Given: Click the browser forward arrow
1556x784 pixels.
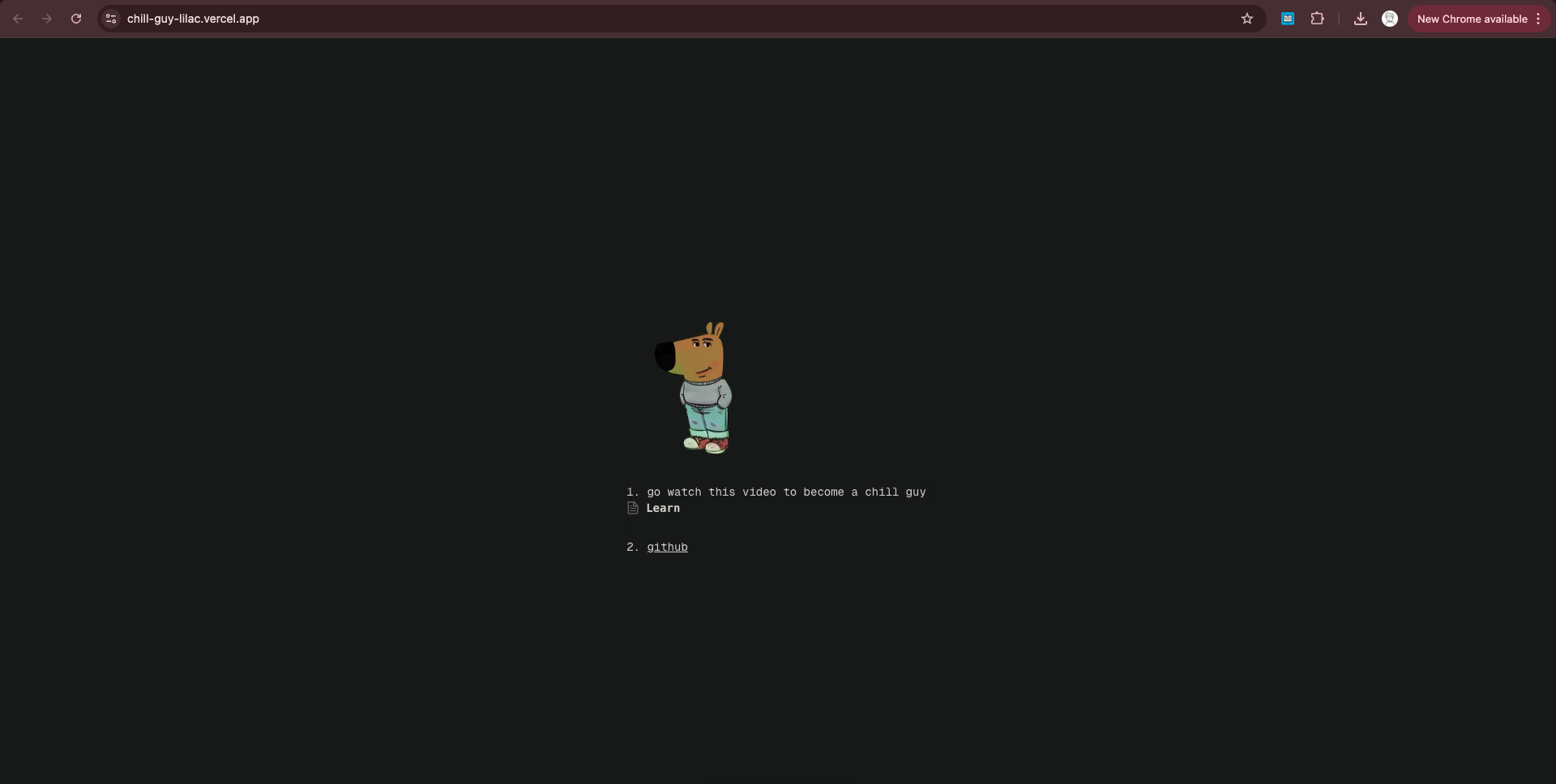Looking at the screenshot, I should coord(47,19).
